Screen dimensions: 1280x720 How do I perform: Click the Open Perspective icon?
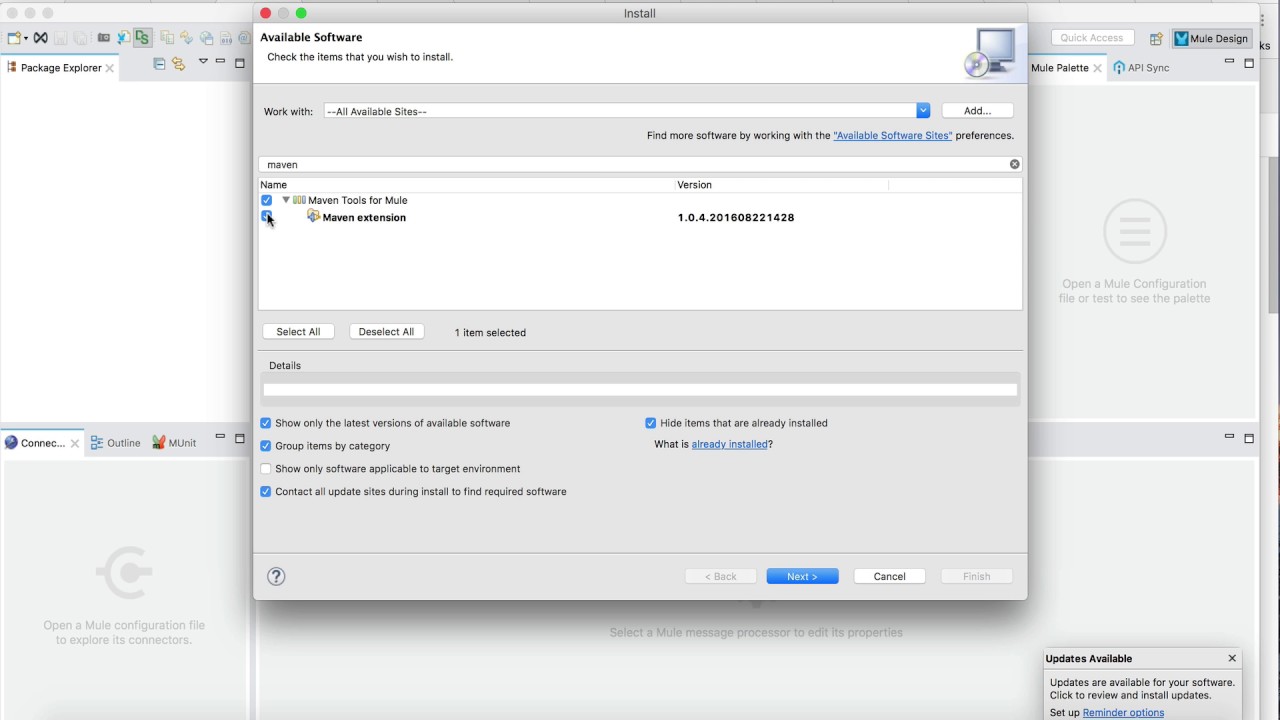pos(1156,38)
